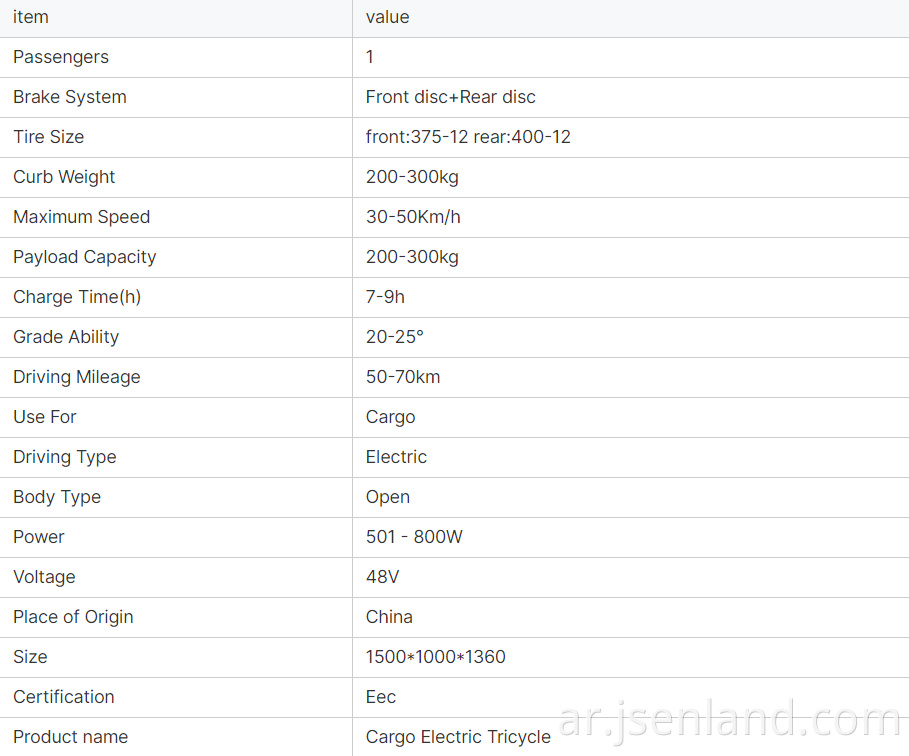
Task: Click the 'item' column header
Action: [x=31, y=17]
